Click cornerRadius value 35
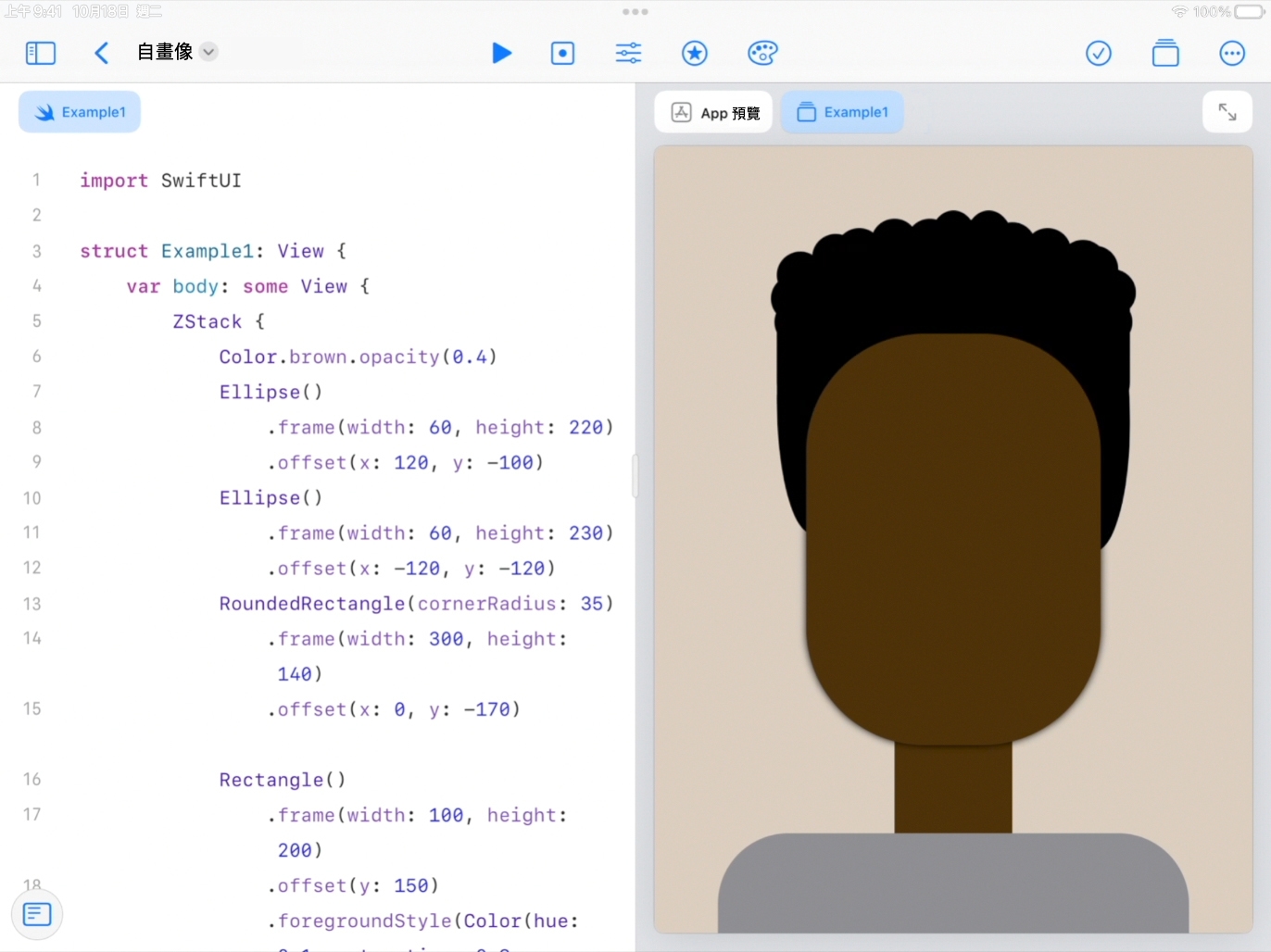 point(592,604)
